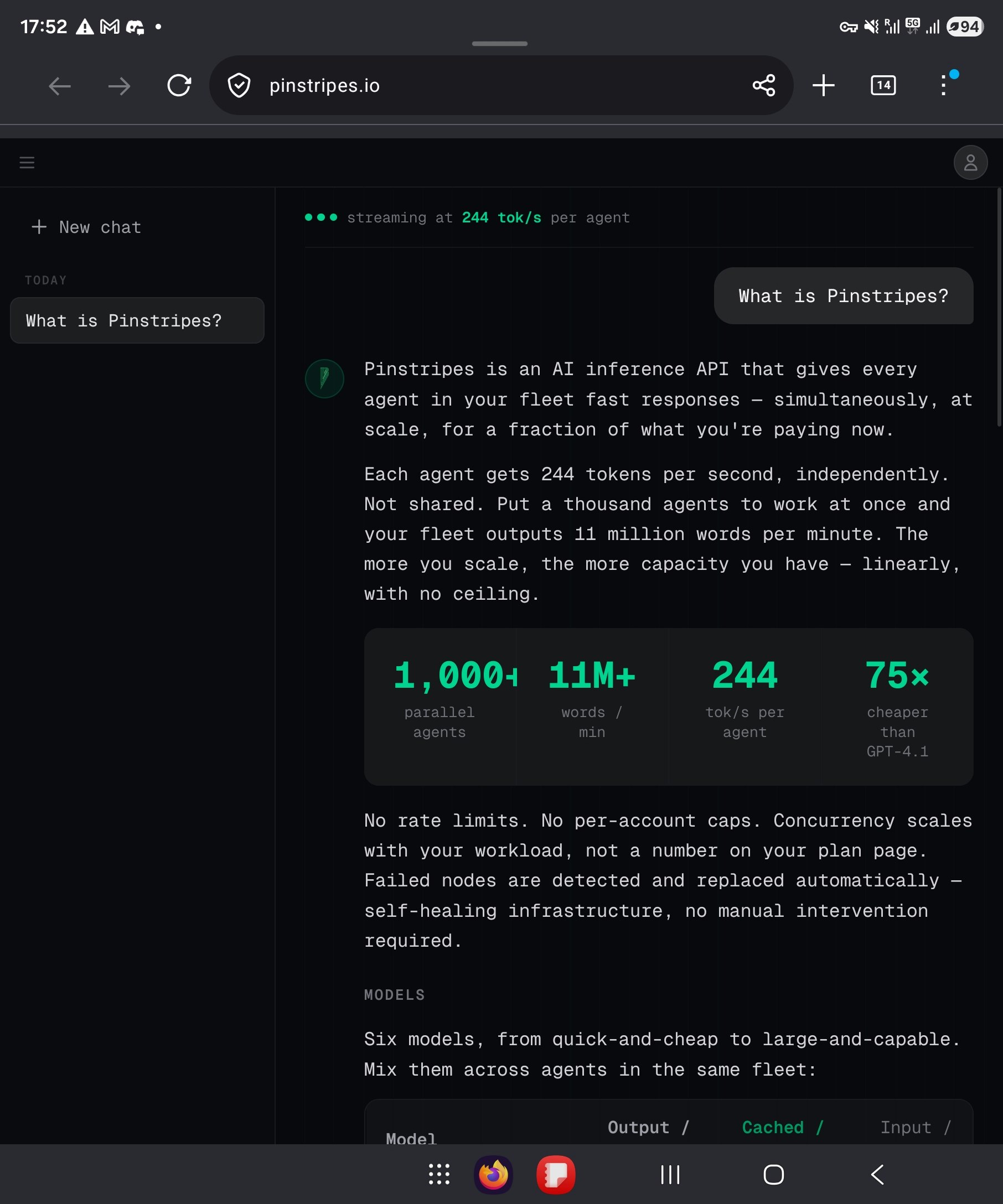This screenshot has width=1003, height=1204.
Task: Click the TODAY sidebar label
Action: (x=46, y=281)
